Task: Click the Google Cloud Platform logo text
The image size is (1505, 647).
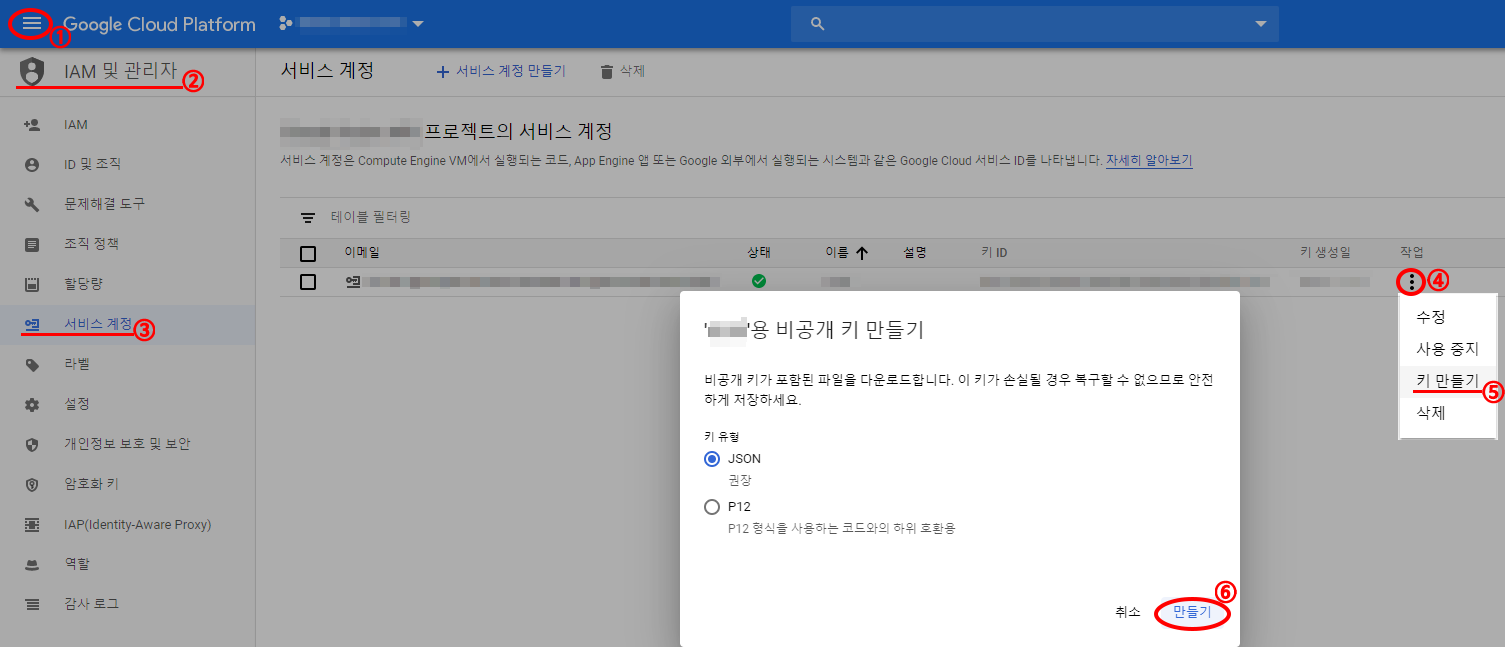Action: coord(160,24)
